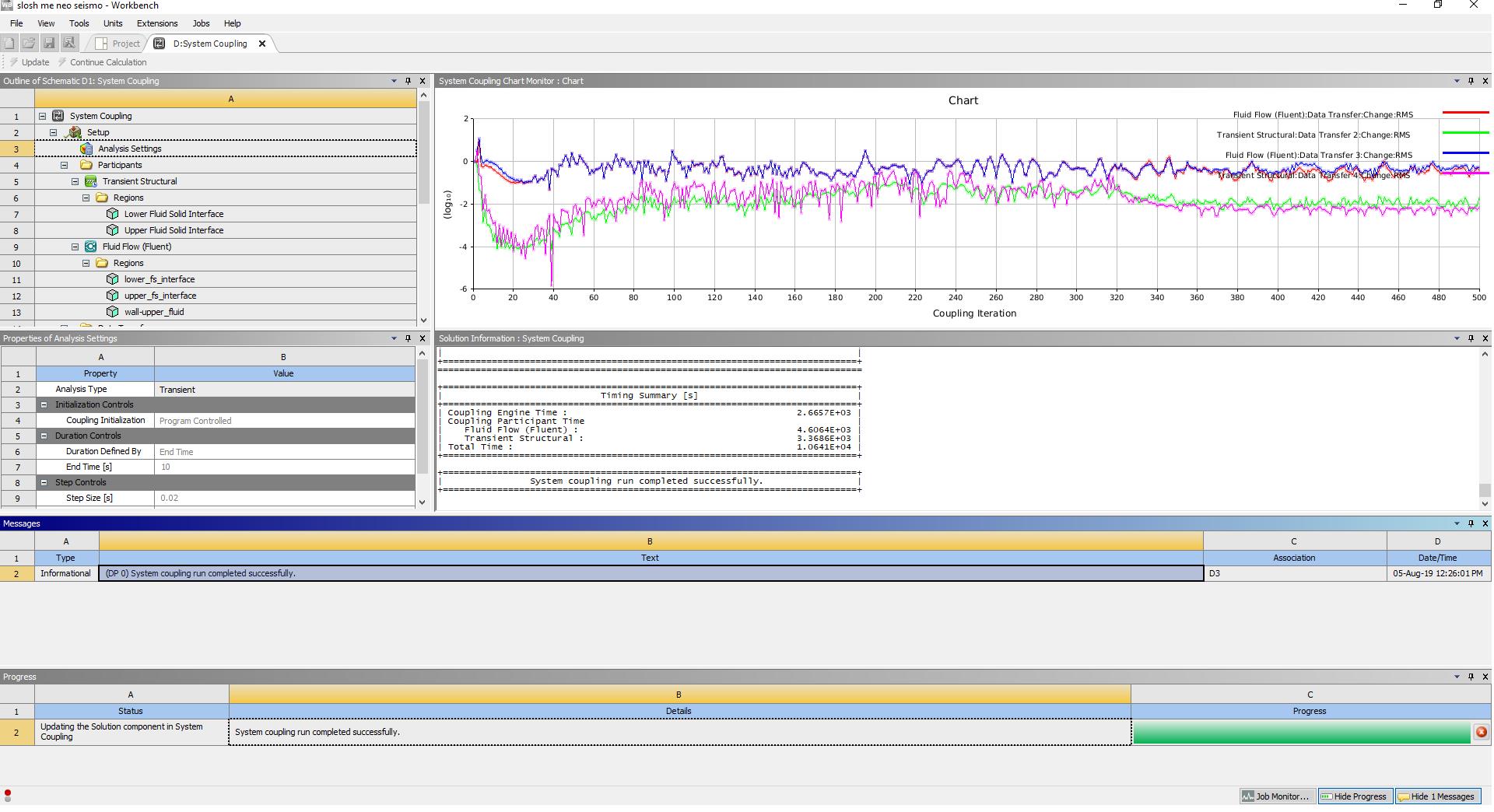Click Hide Progress button
Screen dimensions: 1494x812
[x=1355, y=796]
